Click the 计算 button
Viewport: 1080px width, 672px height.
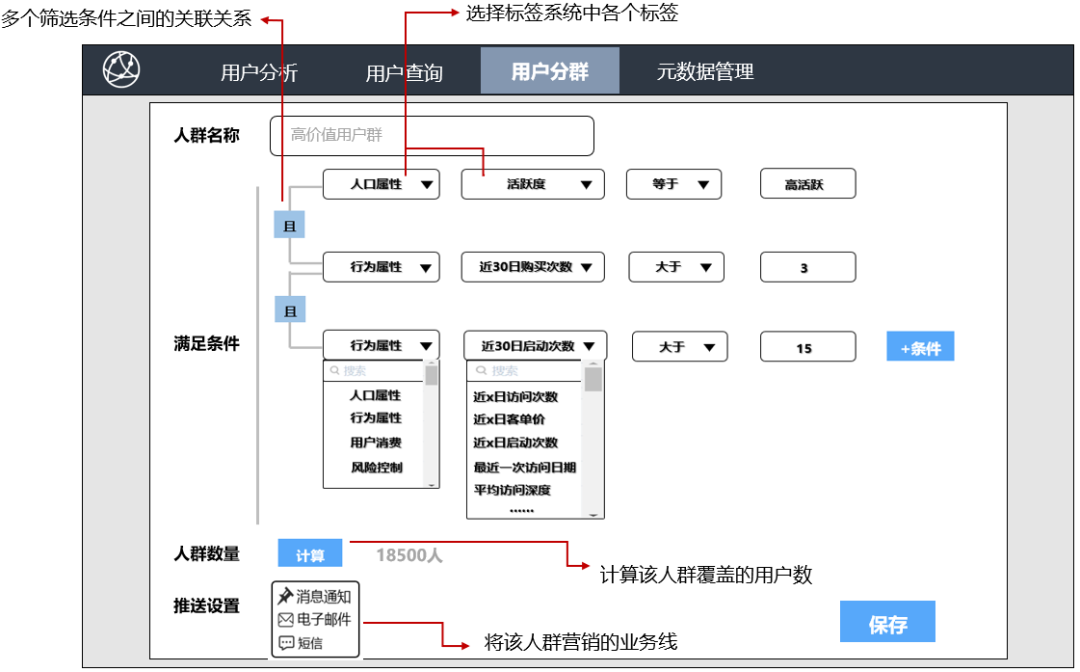310,554
